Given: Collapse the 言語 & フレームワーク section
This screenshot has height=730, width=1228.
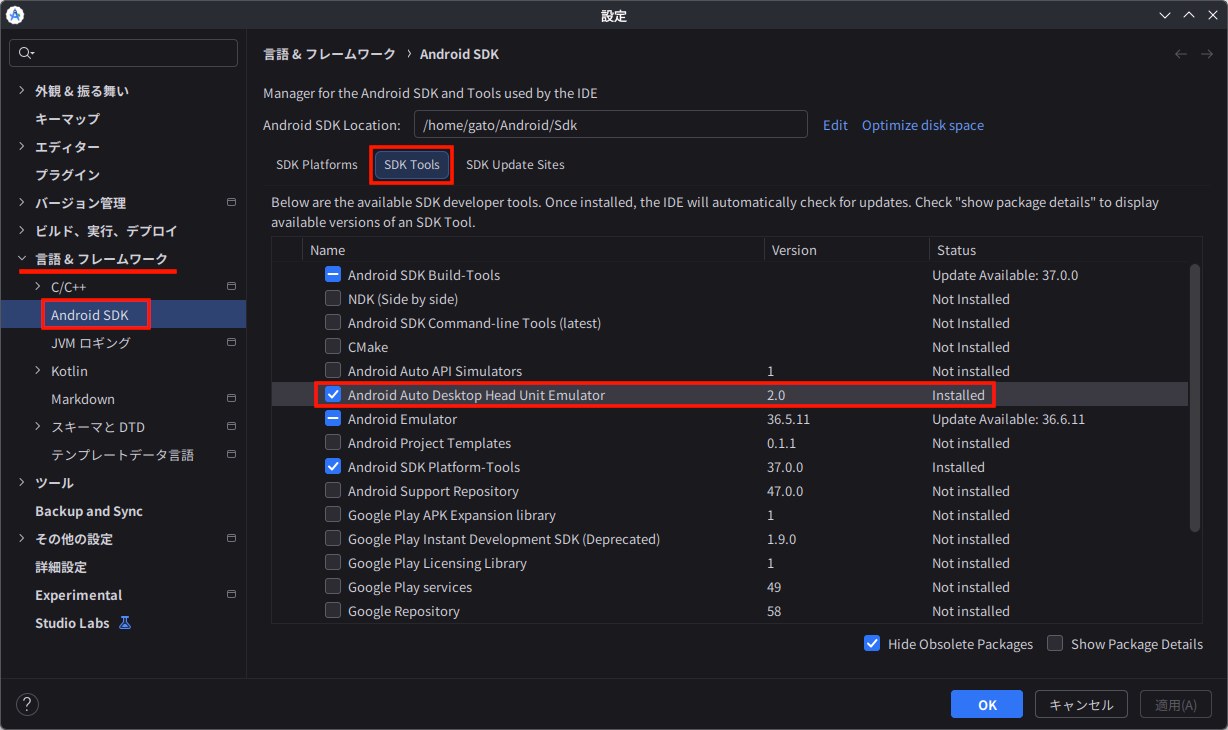Looking at the screenshot, I should click(x=22, y=259).
